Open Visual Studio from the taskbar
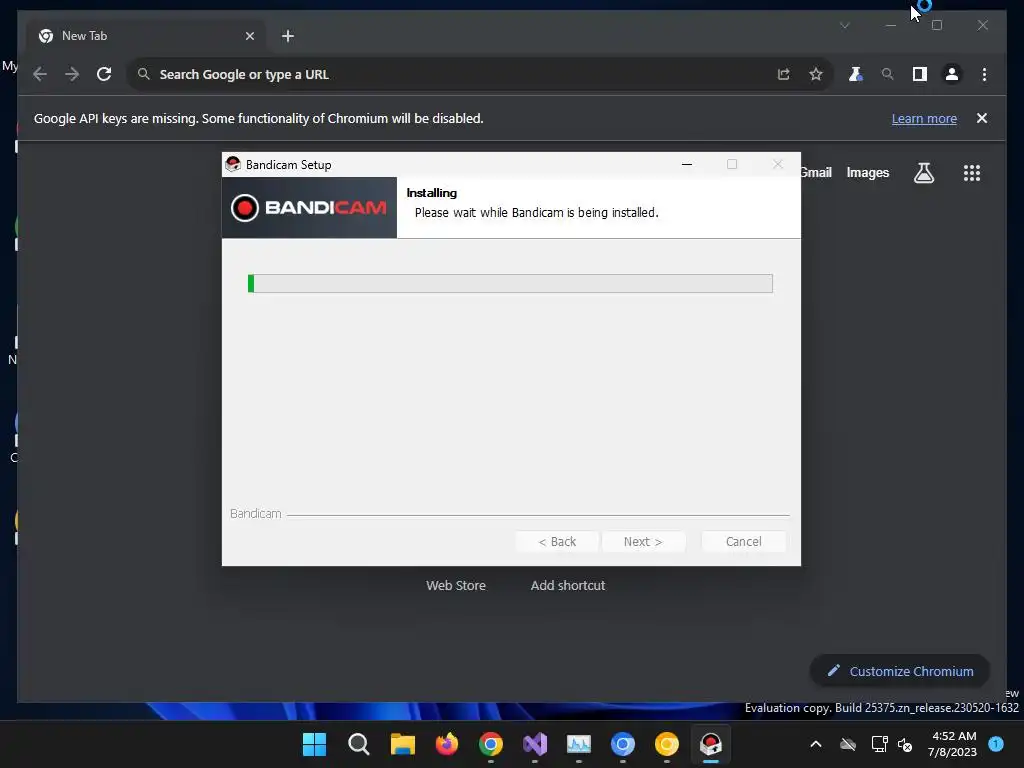 tap(535, 744)
